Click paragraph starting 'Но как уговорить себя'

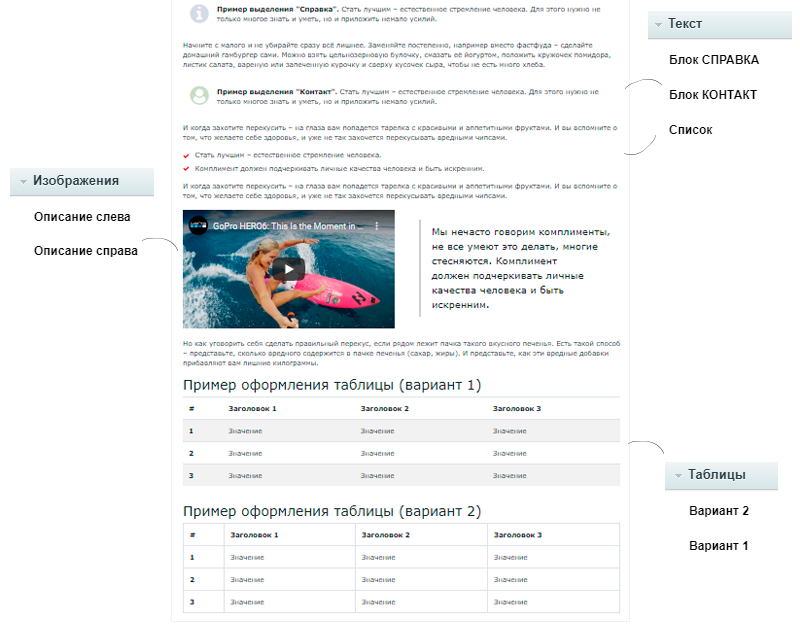pyautogui.click(x=402, y=354)
